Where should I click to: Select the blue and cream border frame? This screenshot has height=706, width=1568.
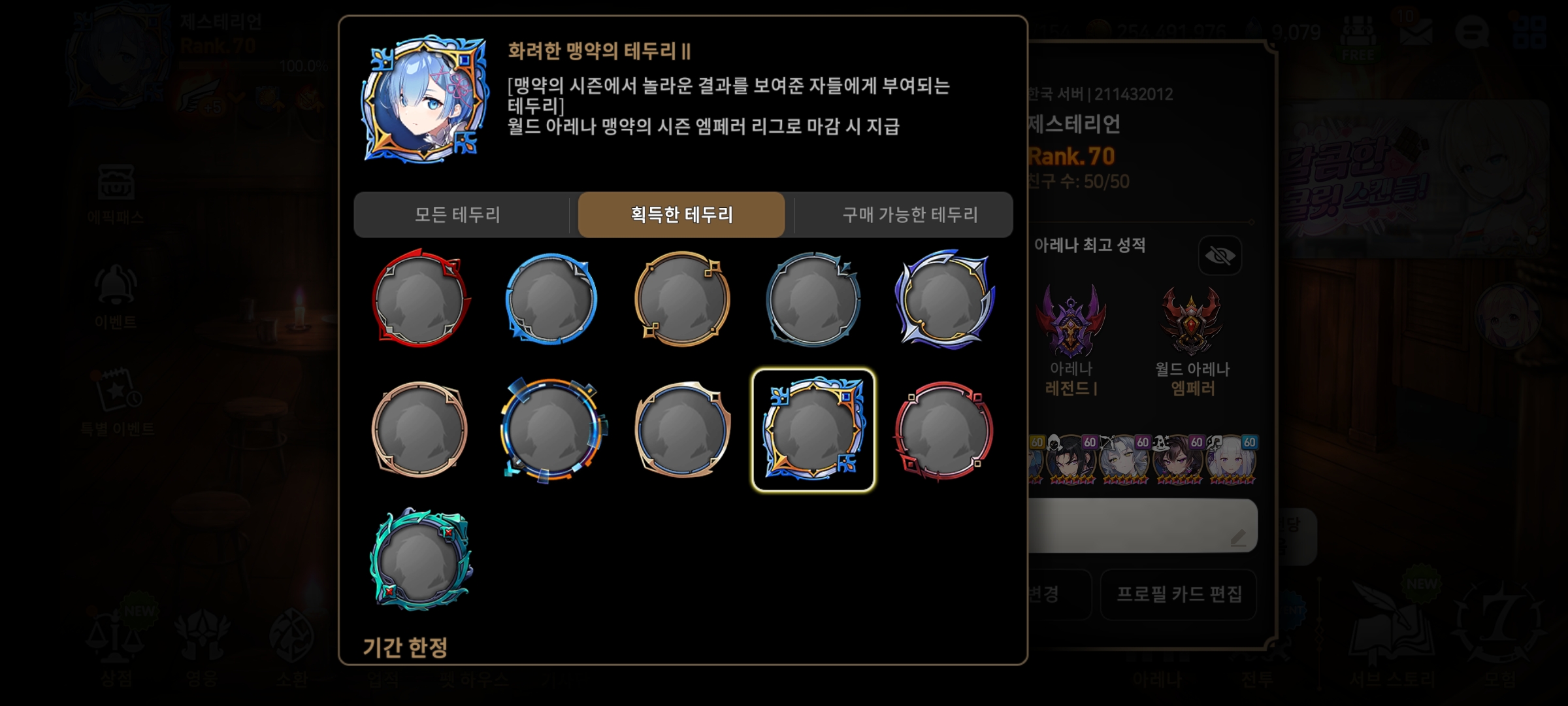(x=683, y=429)
